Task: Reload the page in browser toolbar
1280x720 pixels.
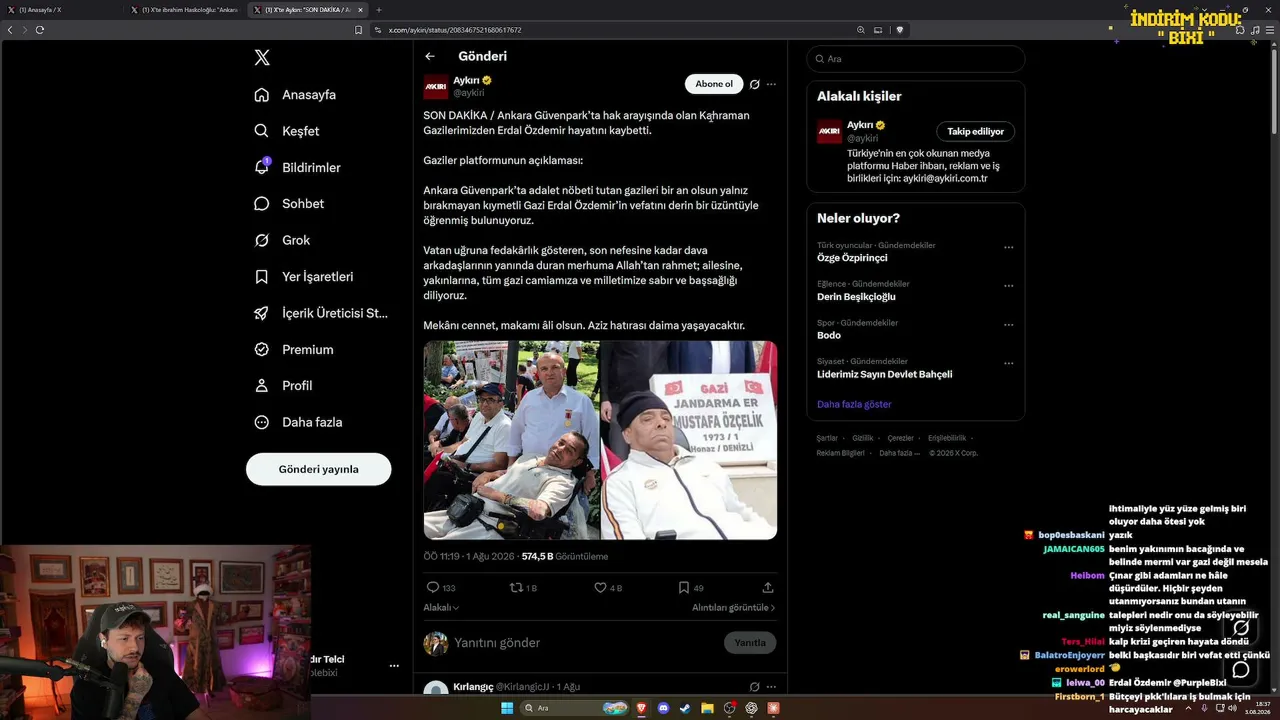Action: pyautogui.click(x=40, y=30)
